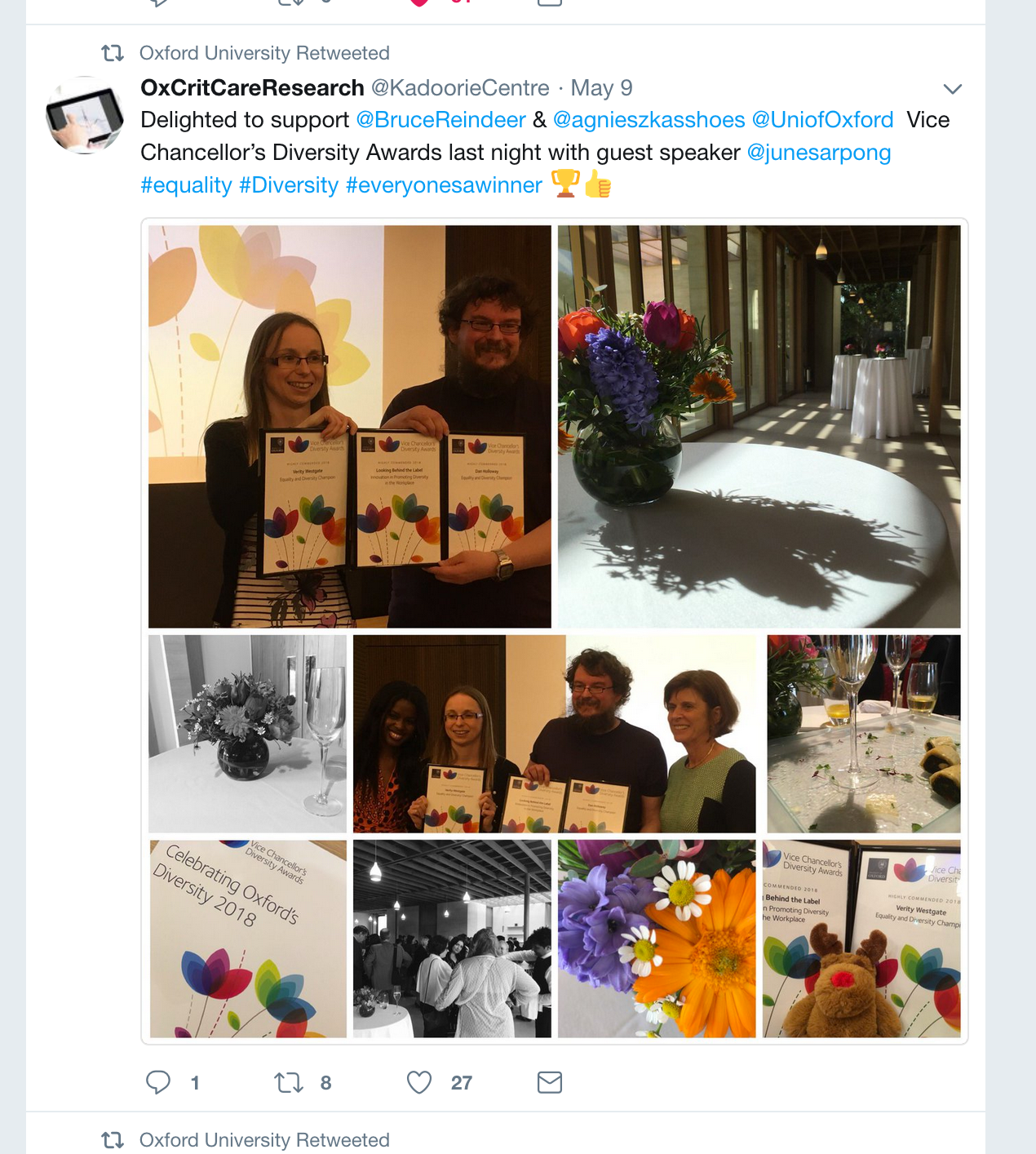Open the #Diversity hashtag

(x=289, y=185)
